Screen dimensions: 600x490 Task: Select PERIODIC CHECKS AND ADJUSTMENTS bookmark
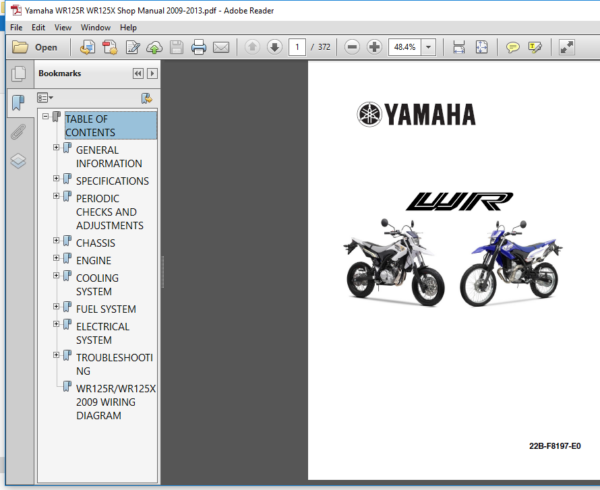point(110,212)
